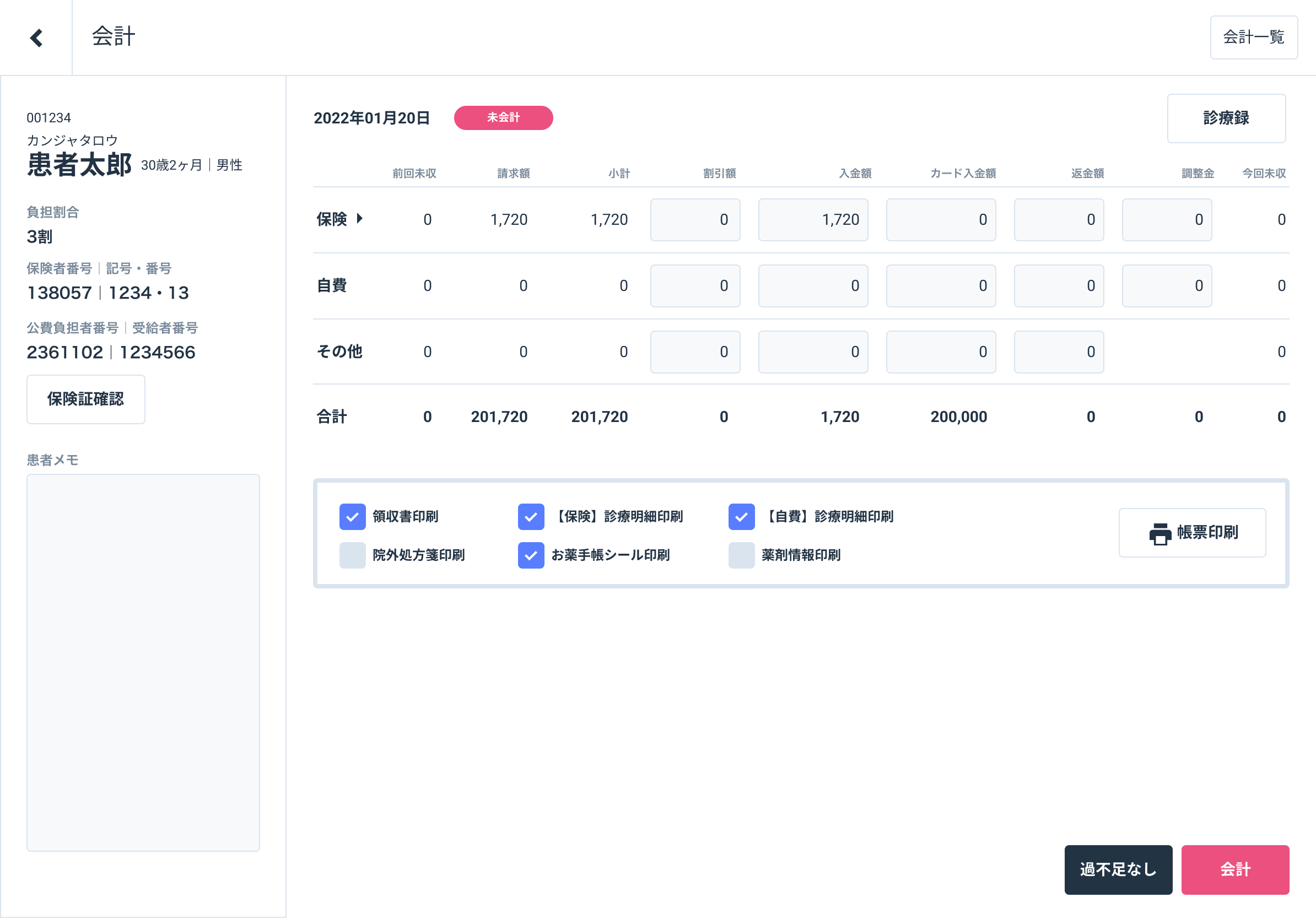Focus the その他 返金額 input field
This screenshot has height=919, width=1316.
(1058, 352)
